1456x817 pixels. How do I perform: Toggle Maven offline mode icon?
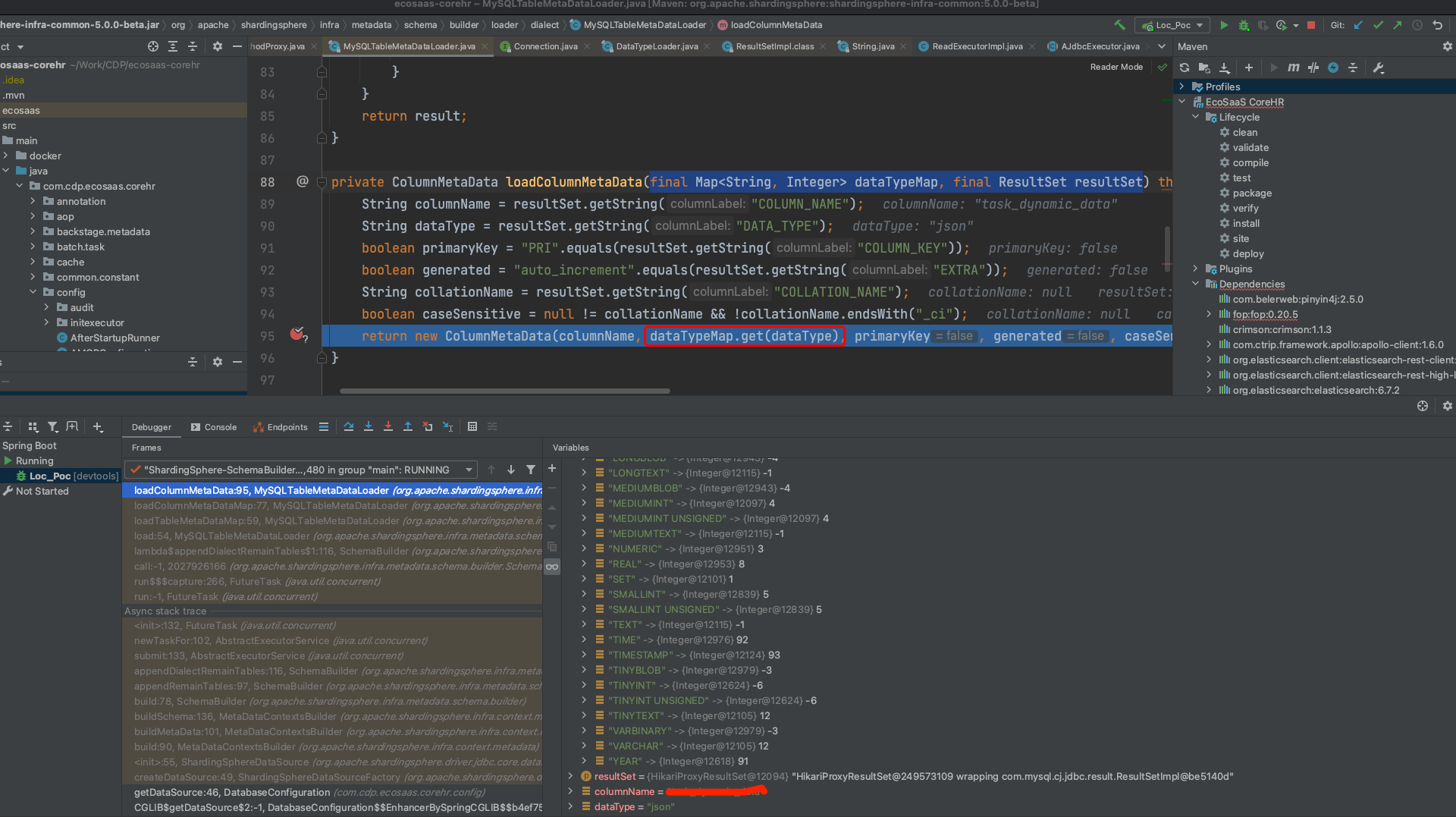point(1313,68)
